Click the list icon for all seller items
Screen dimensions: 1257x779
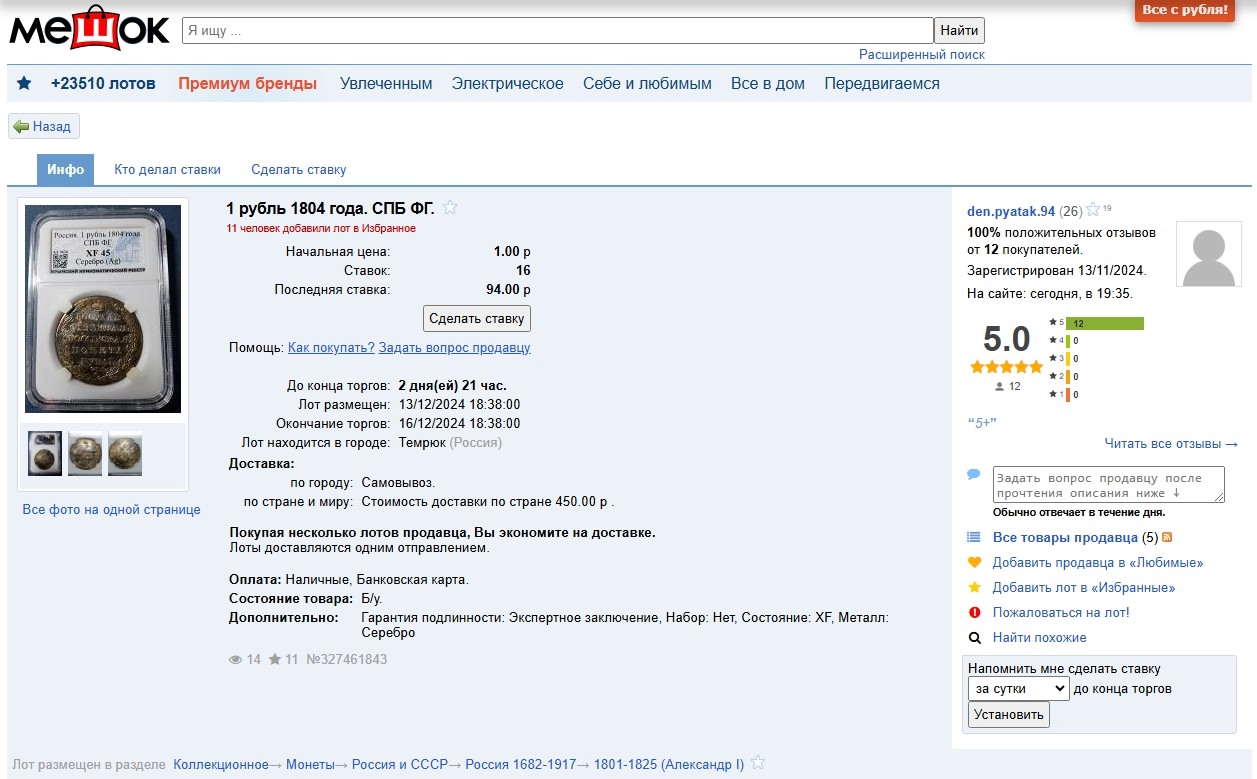974,538
